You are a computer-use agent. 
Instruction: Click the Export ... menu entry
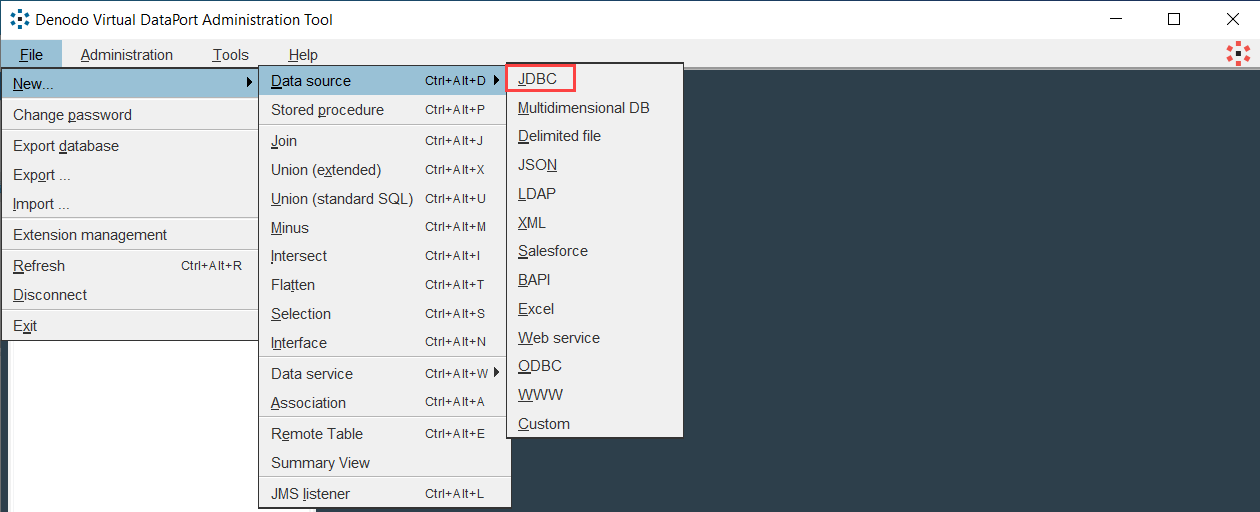(x=130, y=175)
